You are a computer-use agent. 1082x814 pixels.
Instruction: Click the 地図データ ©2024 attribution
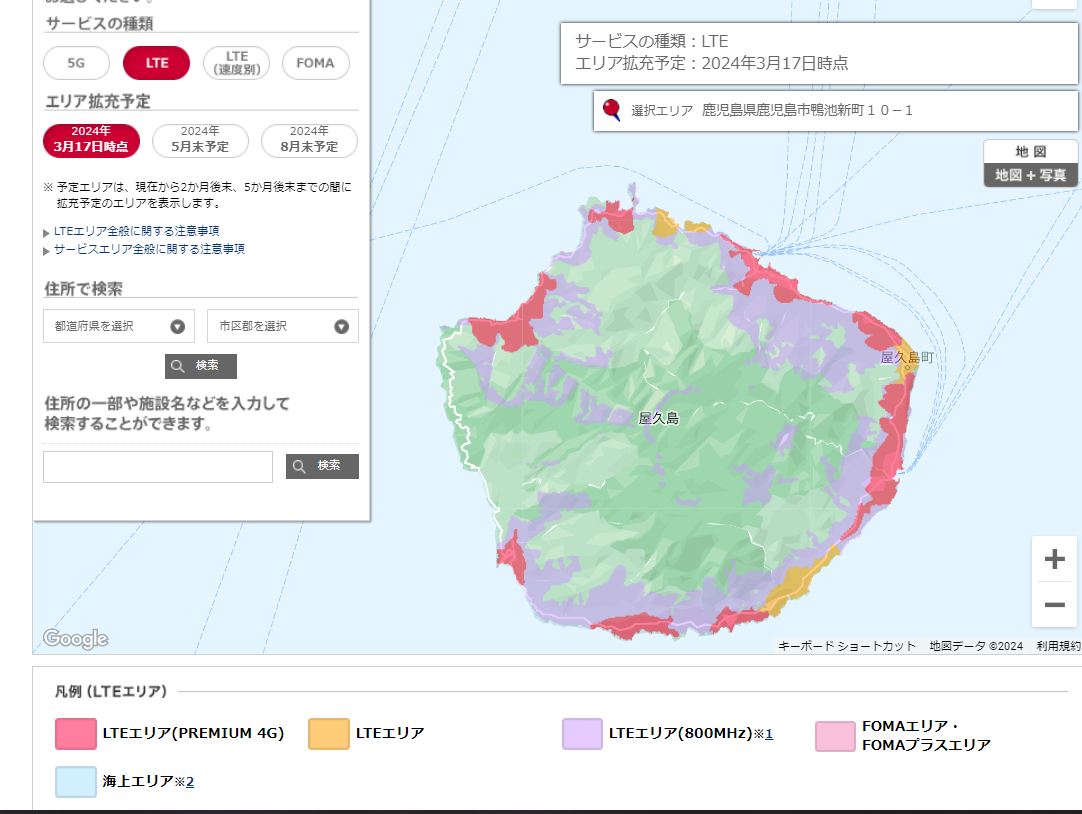(976, 646)
